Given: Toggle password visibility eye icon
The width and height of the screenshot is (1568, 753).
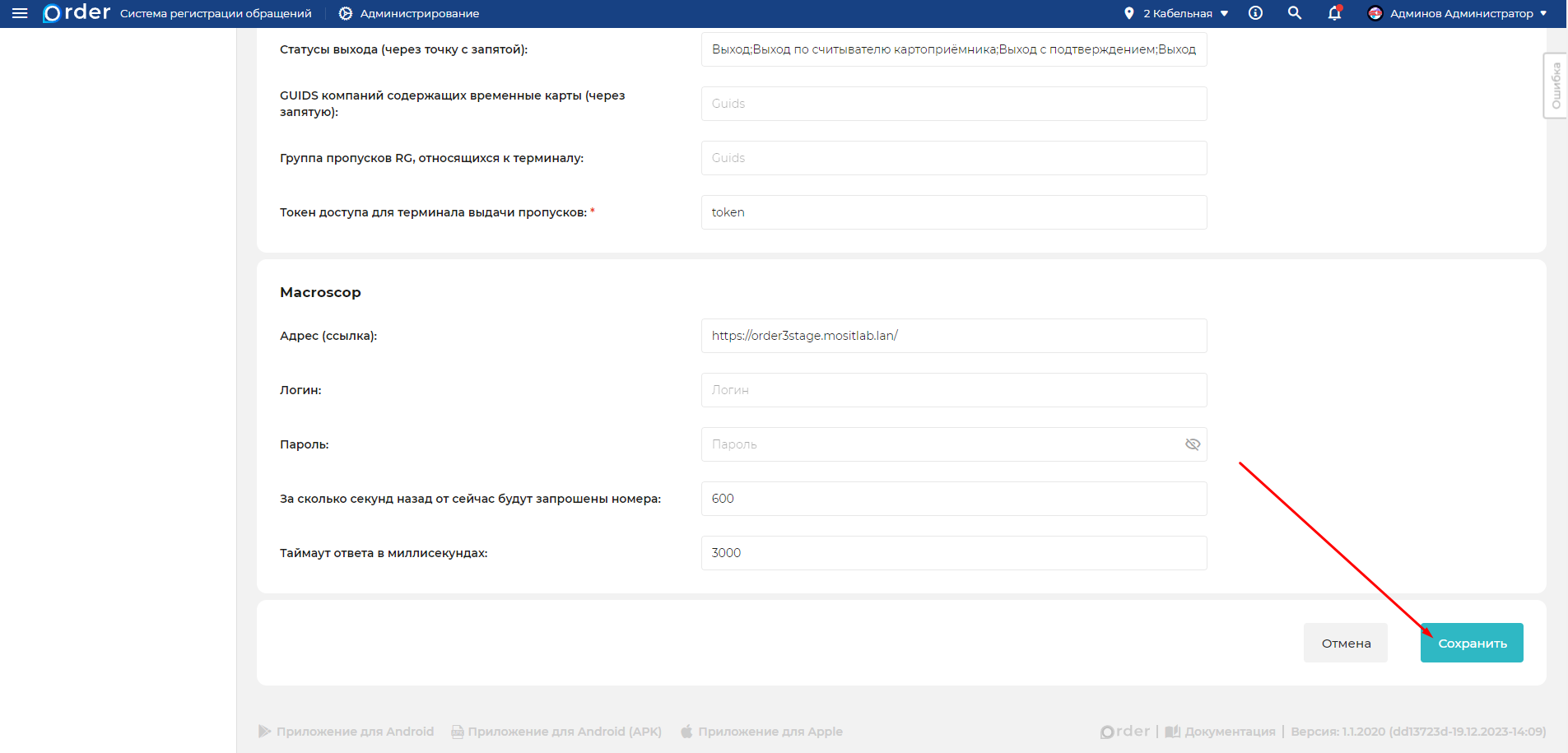Looking at the screenshot, I should [1192, 444].
